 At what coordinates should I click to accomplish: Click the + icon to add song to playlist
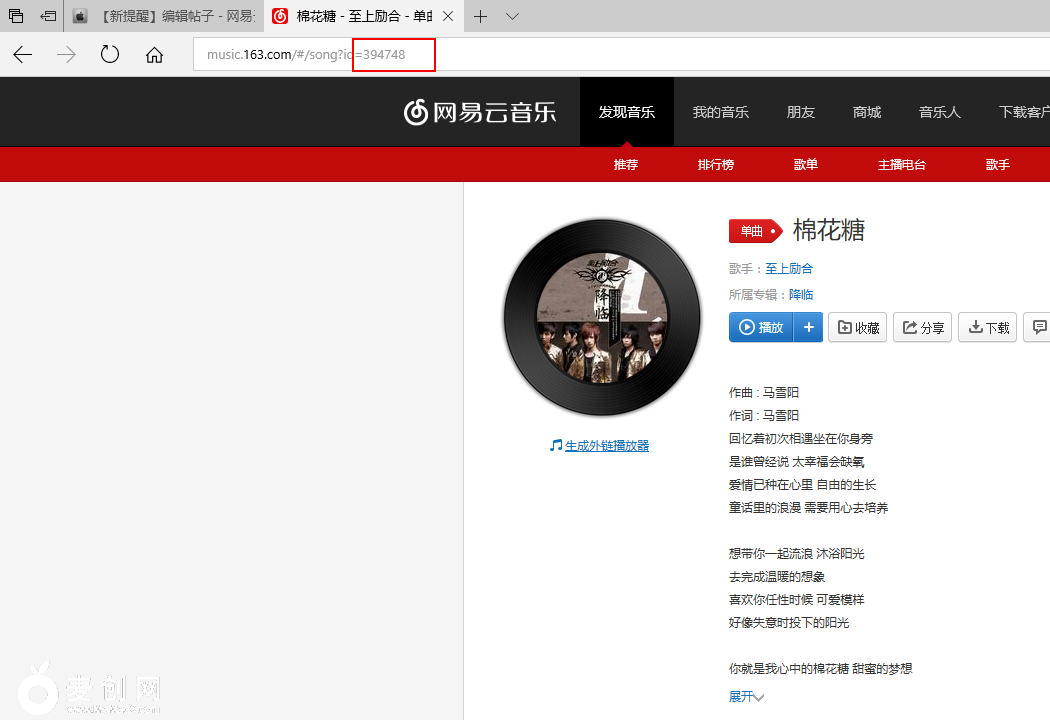click(808, 327)
